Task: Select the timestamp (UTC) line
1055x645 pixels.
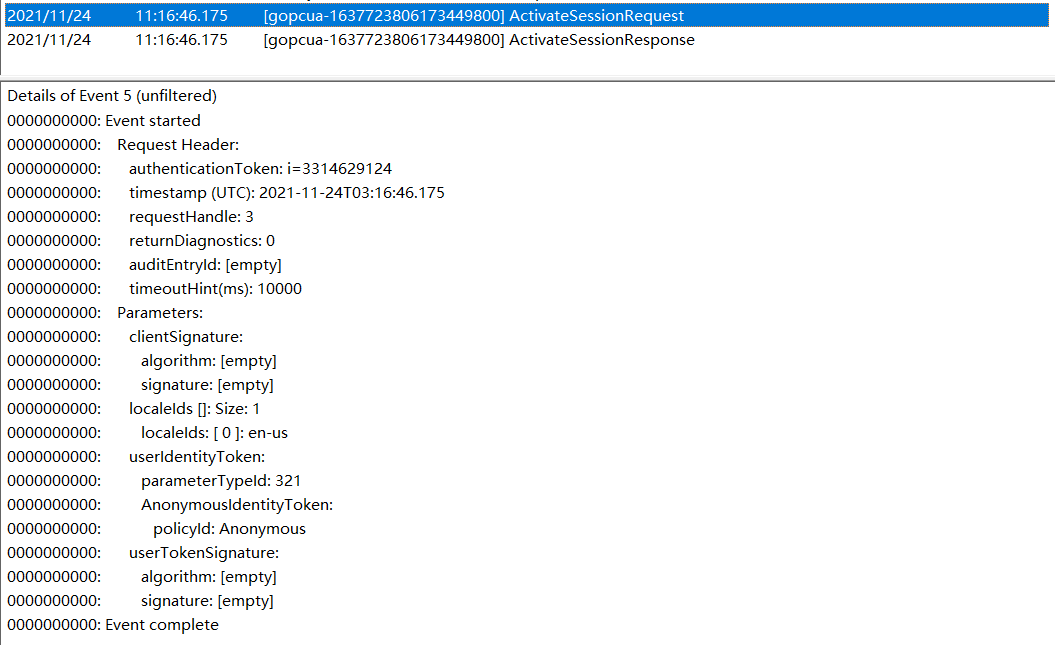Action: coord(225,193)
